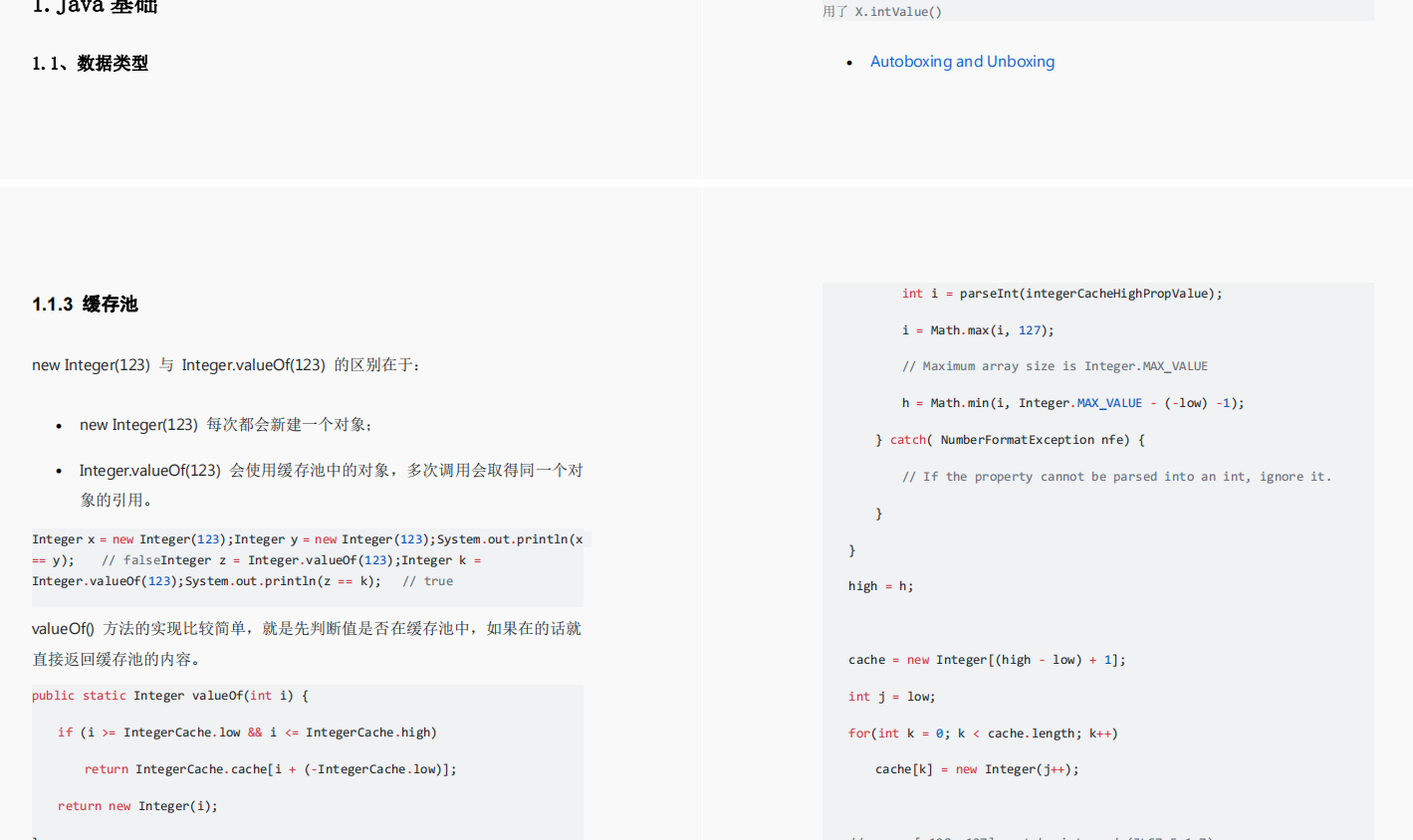Click the return new Integer(i) line

click(137, 806)
